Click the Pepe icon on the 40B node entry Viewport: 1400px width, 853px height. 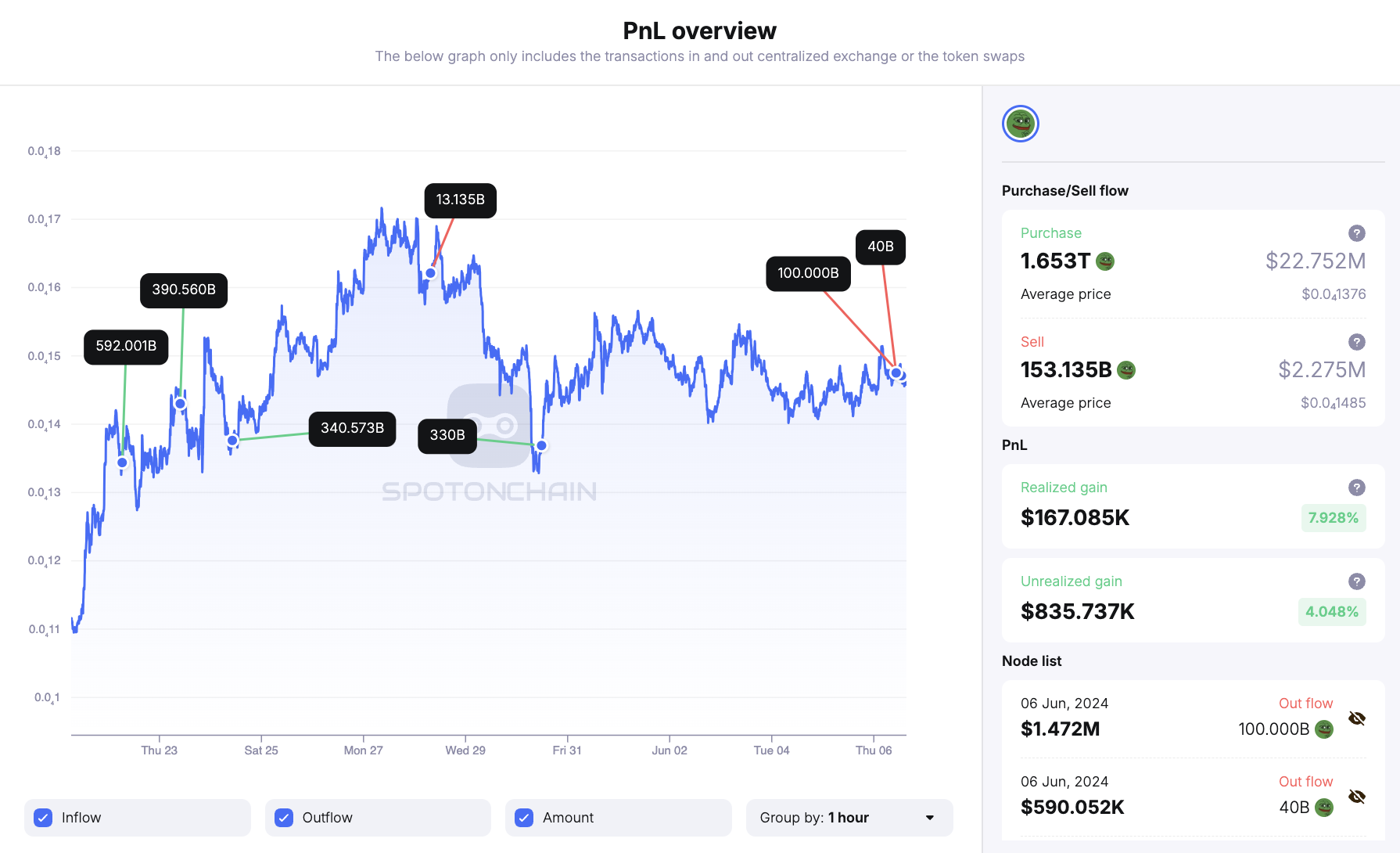click(x=1323, y=807)
